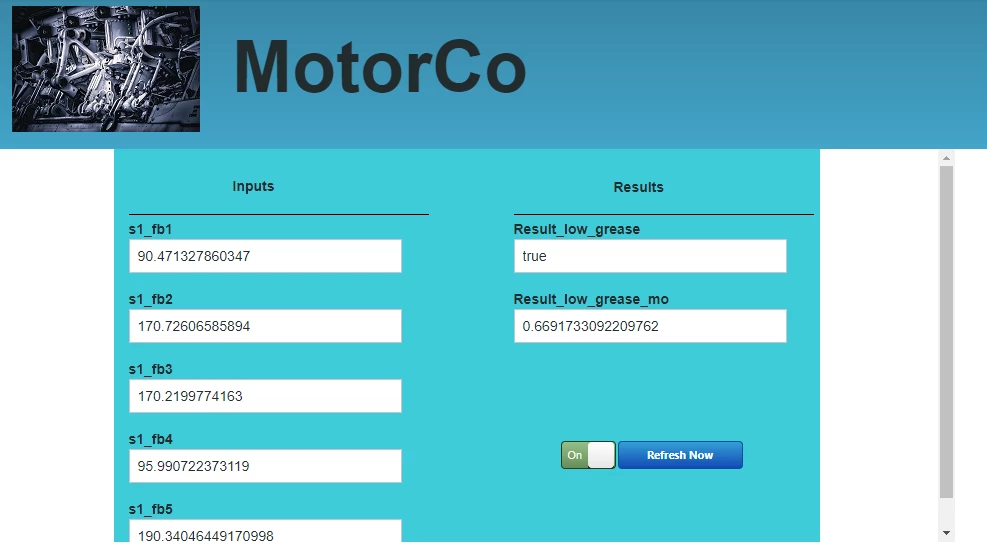Click the s1_fb5 input field
The image size is (987, 560).
(x=265, y=530)
